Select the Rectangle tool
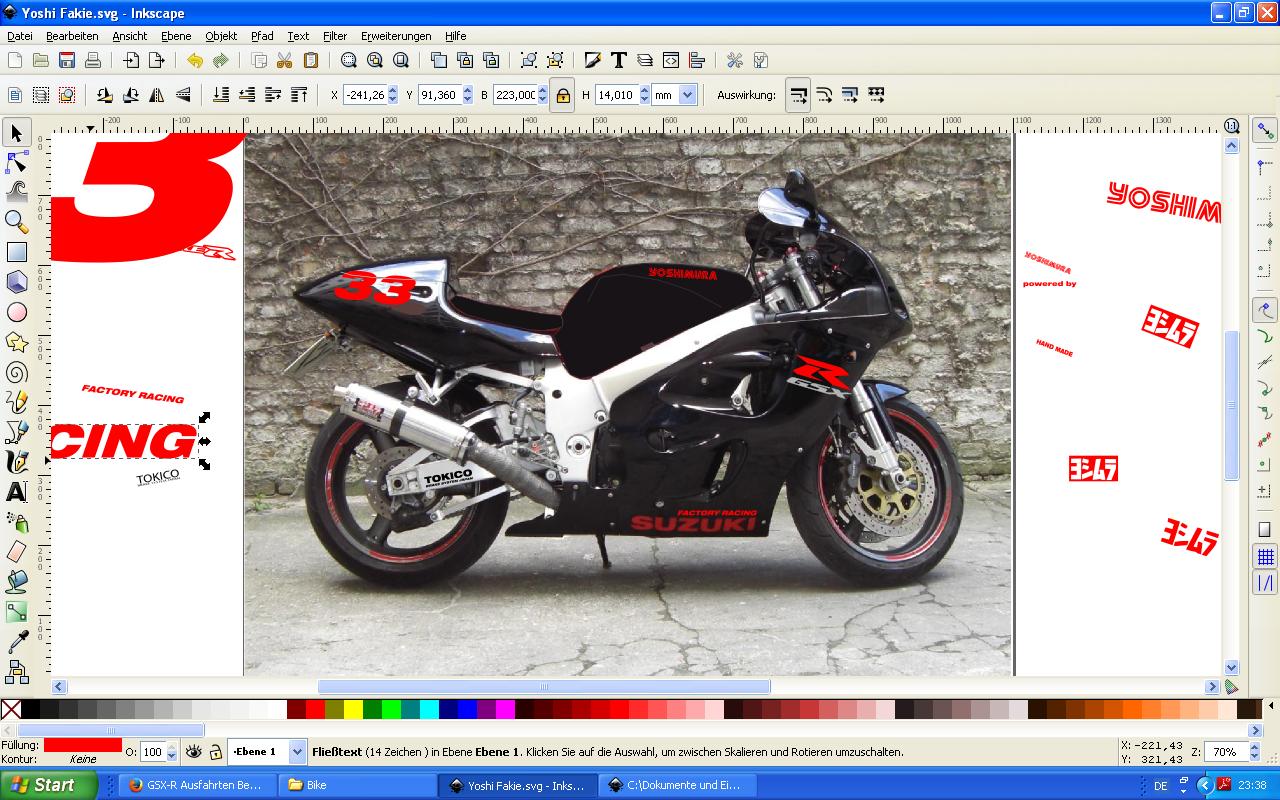Screen dimensions: 1280x800 [x=16, y=252]
